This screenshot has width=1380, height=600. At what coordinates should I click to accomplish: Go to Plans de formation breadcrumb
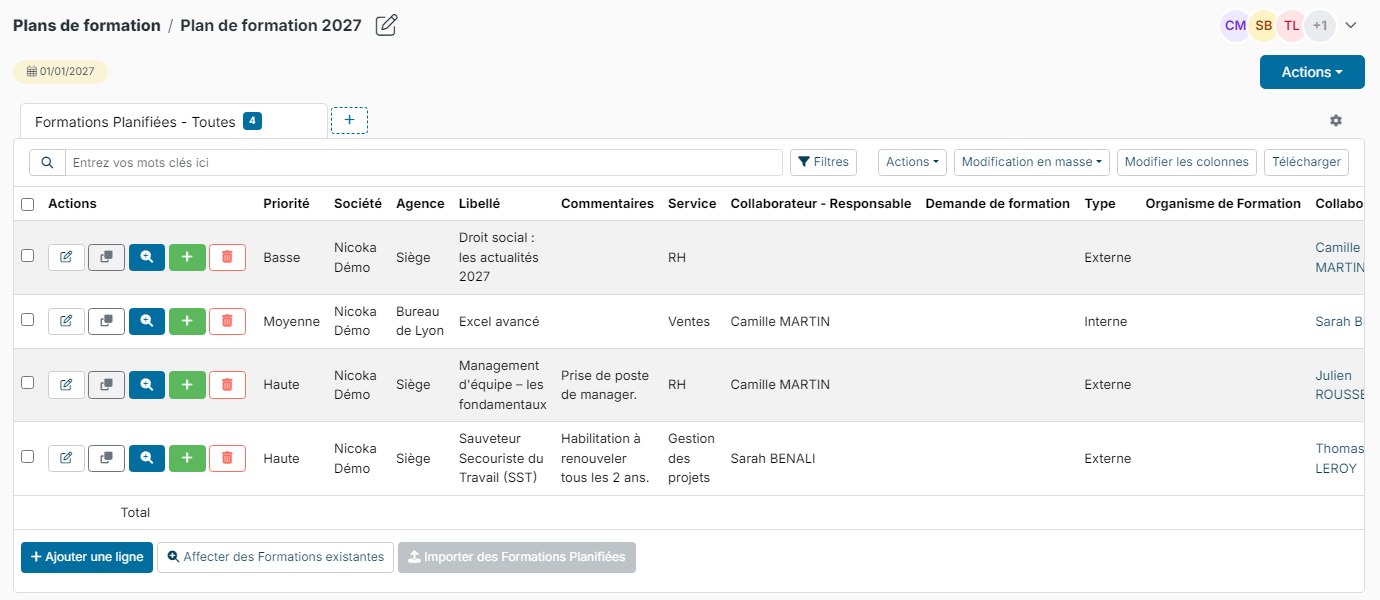coord(87,26)
